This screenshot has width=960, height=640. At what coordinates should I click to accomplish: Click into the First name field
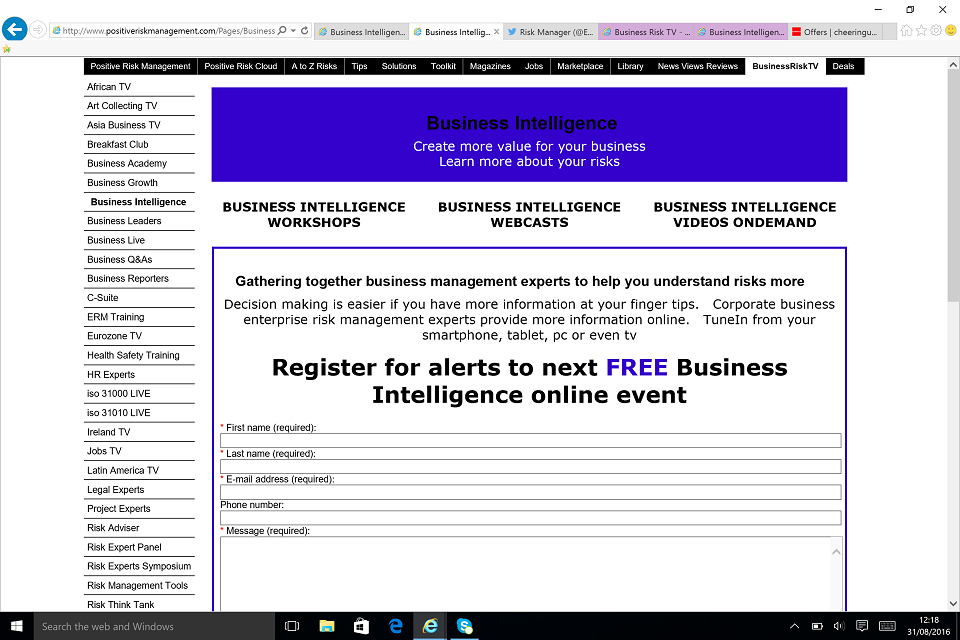point(530,441)
